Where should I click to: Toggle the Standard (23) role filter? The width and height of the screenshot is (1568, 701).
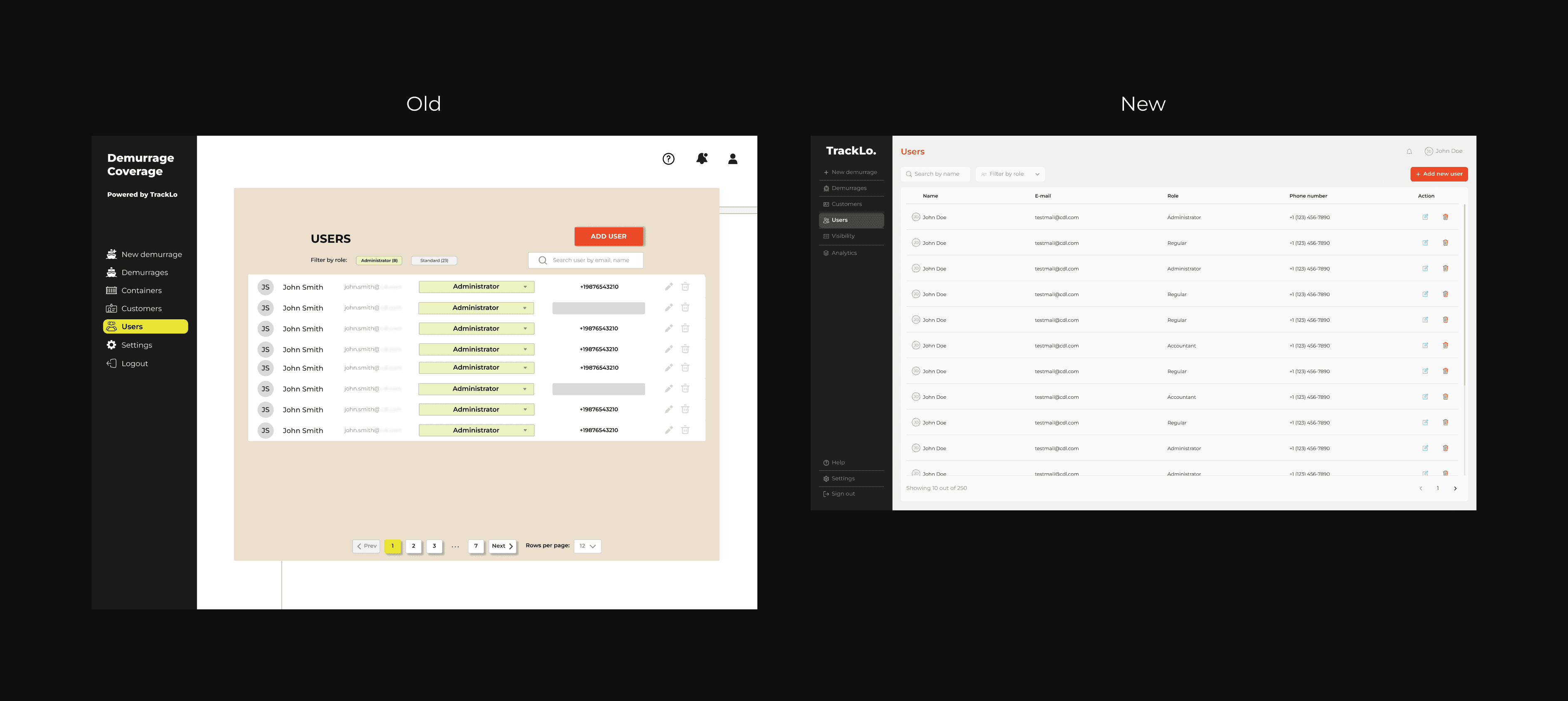(434, 261)
